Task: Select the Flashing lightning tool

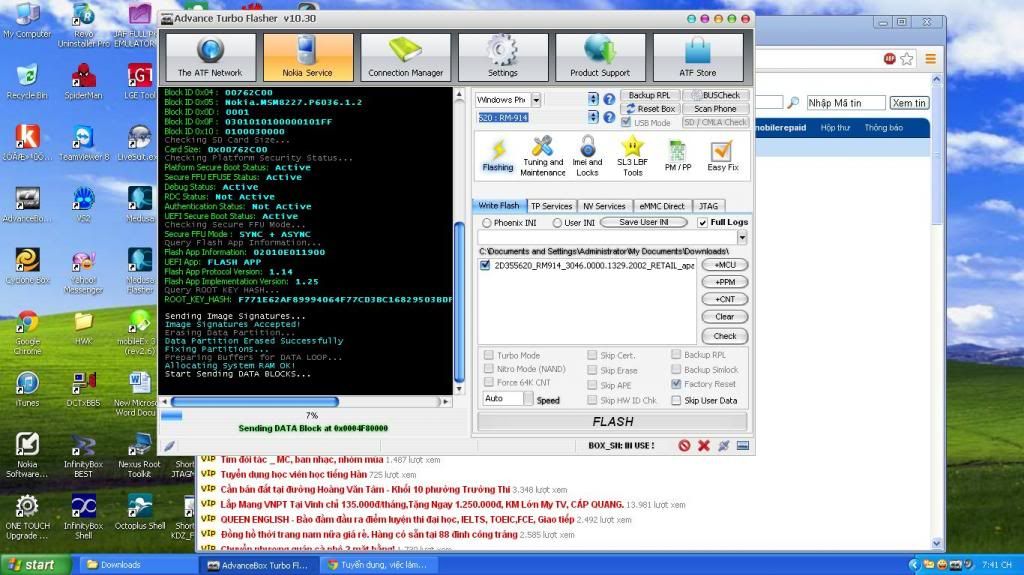Action: tap(498, 156)
